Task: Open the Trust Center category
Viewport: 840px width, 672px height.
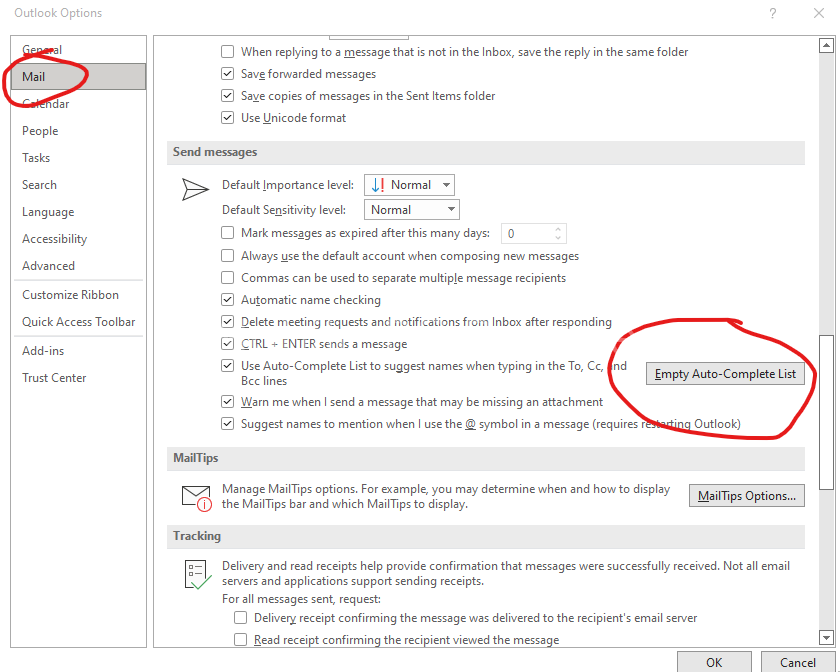Action: click(54, 378)
